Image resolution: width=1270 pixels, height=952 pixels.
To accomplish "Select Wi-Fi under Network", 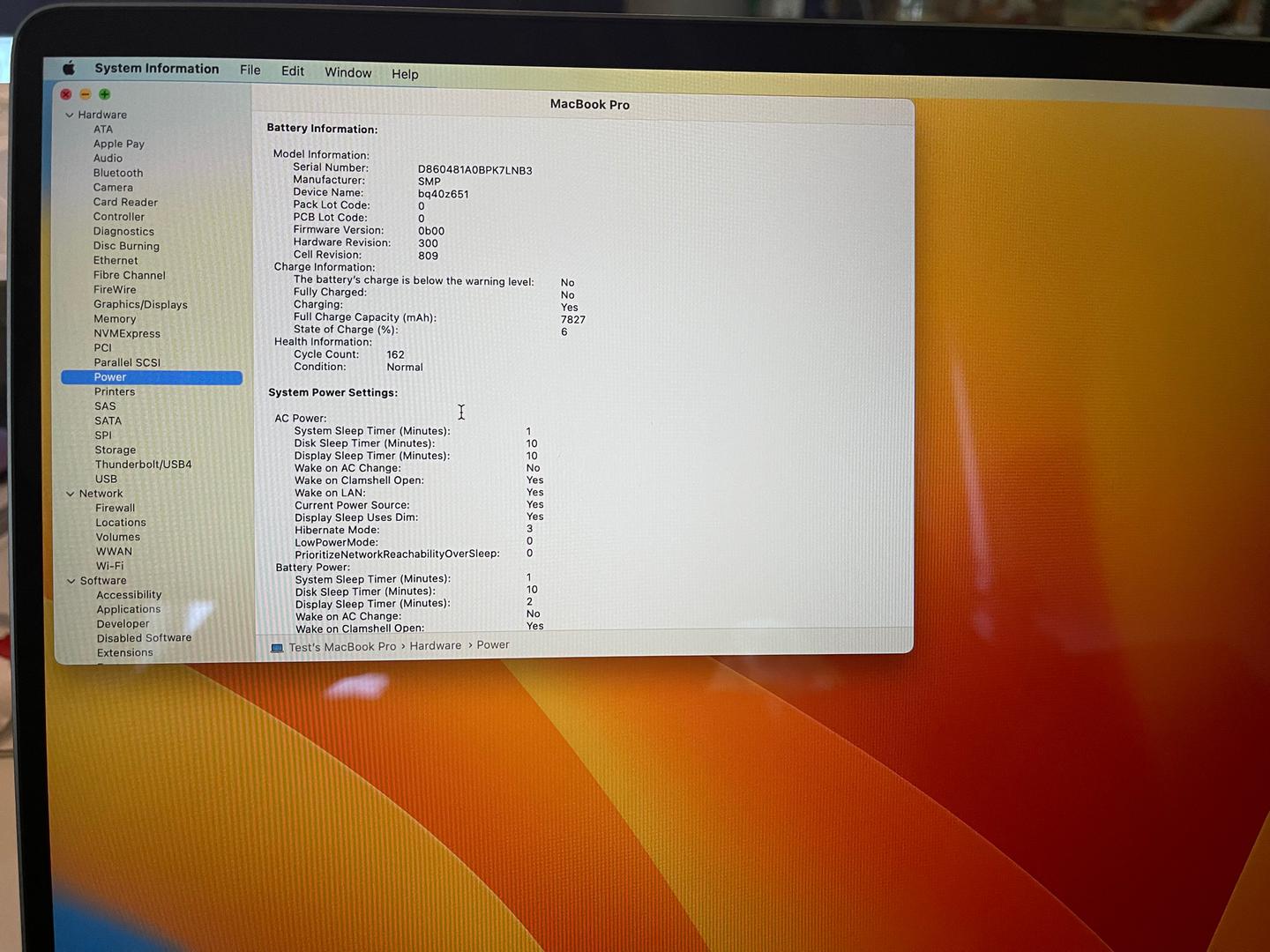I will tap(110, 566).
